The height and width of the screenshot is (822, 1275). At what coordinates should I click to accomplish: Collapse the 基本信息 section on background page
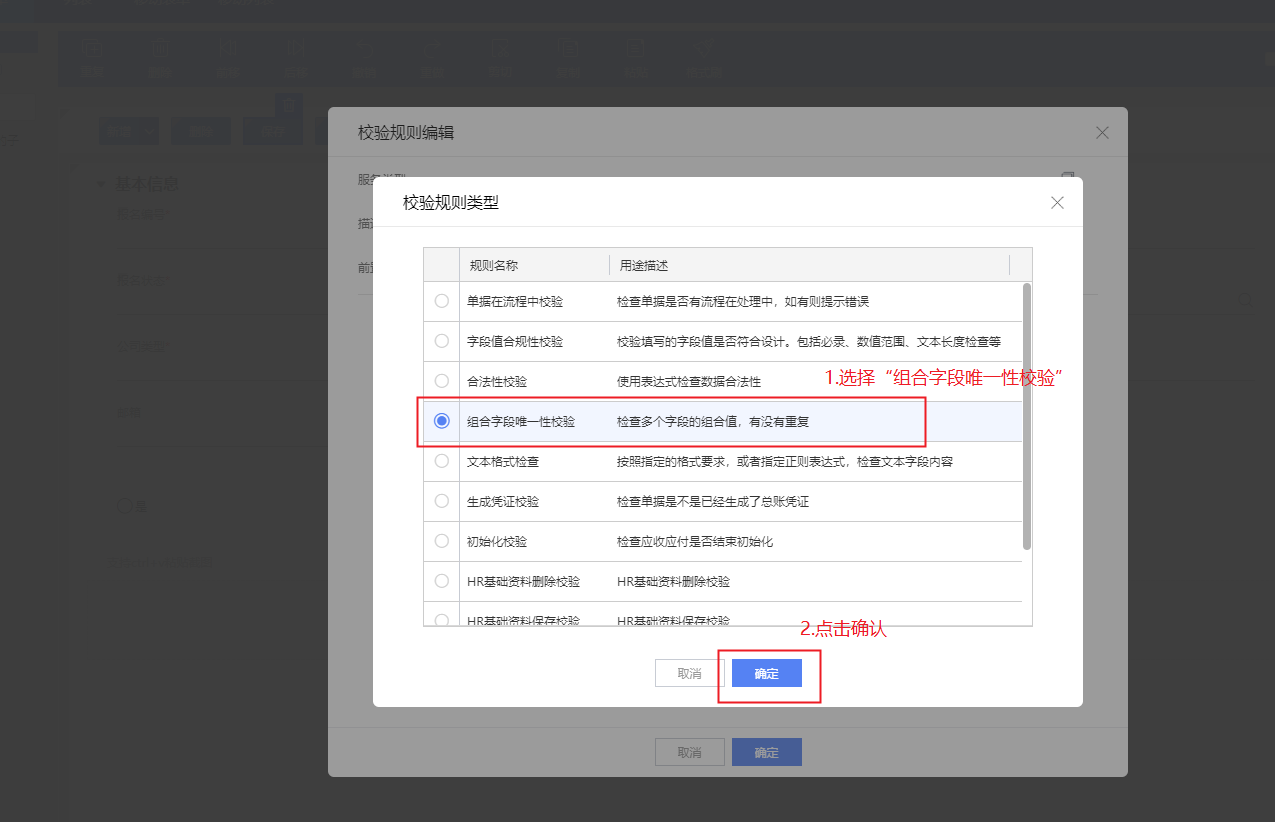coord(100,184)
